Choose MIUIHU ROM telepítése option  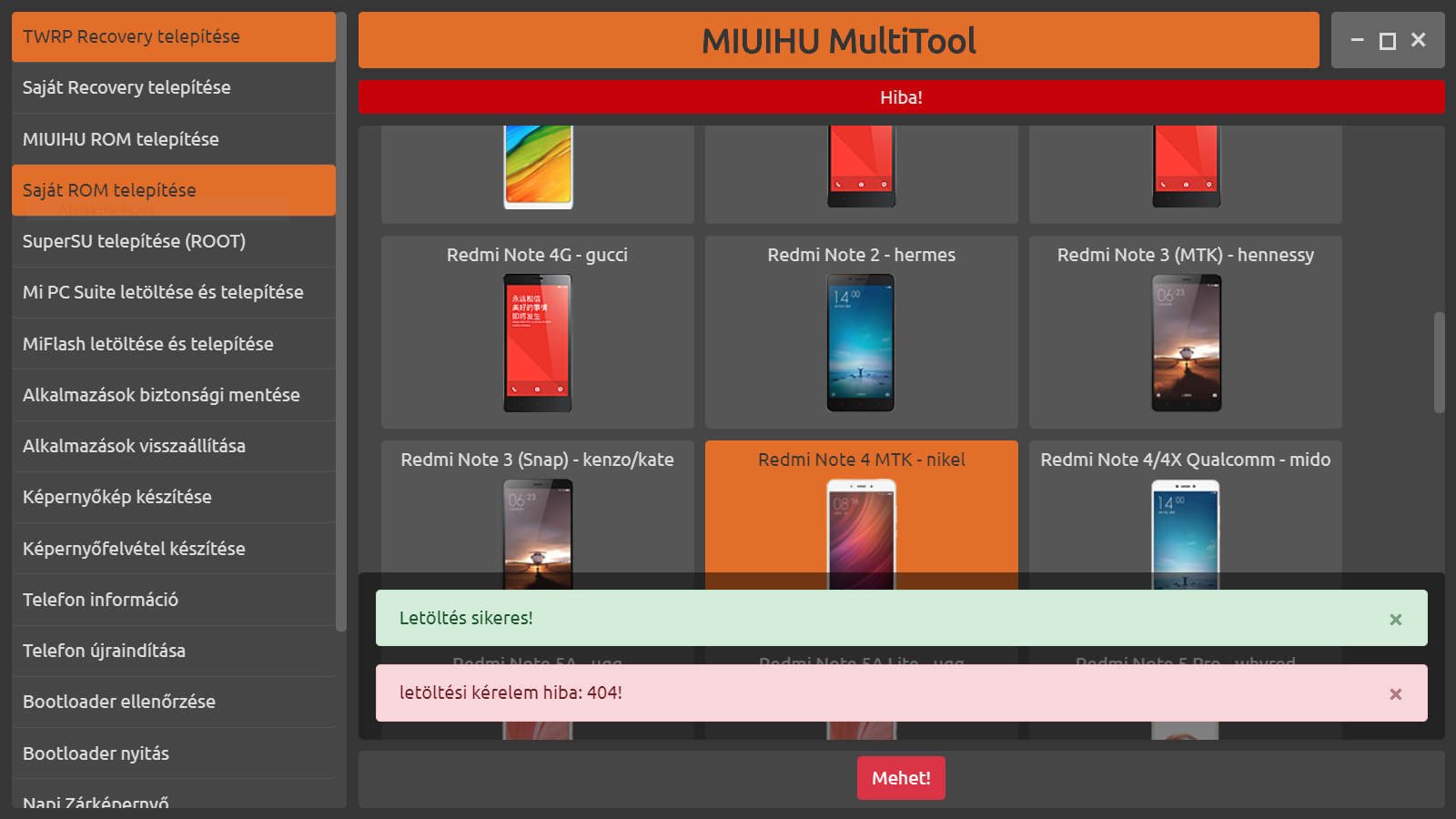tap(174, 139)
